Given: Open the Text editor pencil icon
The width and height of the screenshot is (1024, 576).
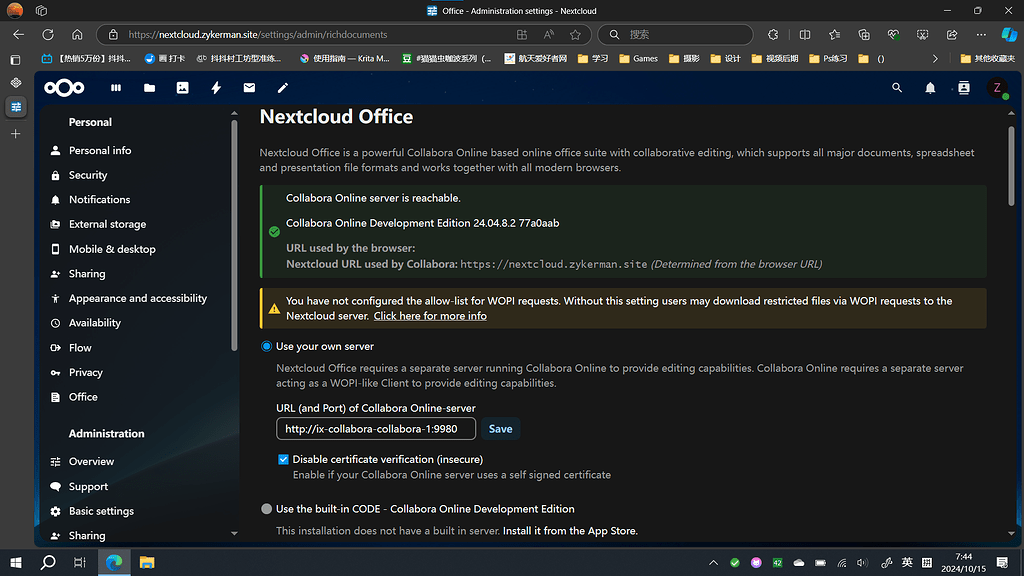Looking at the screenshot, I should [x=282, y=88].
